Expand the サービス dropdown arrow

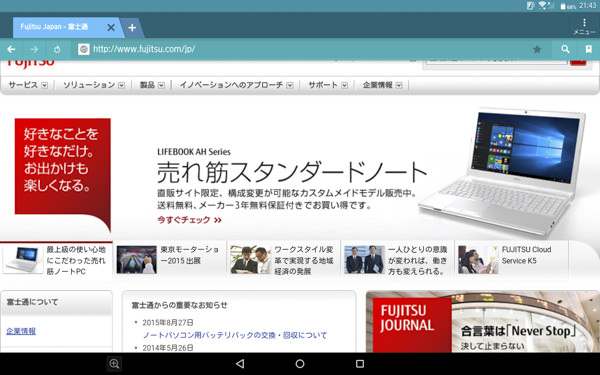tap(44, 85)
